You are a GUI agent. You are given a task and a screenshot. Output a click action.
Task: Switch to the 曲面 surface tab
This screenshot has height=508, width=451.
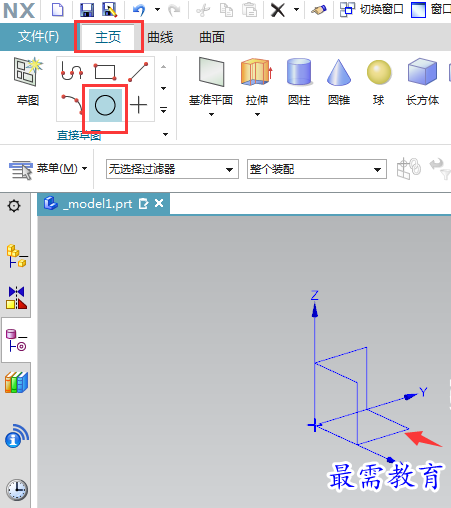click(x=212, y=37)
